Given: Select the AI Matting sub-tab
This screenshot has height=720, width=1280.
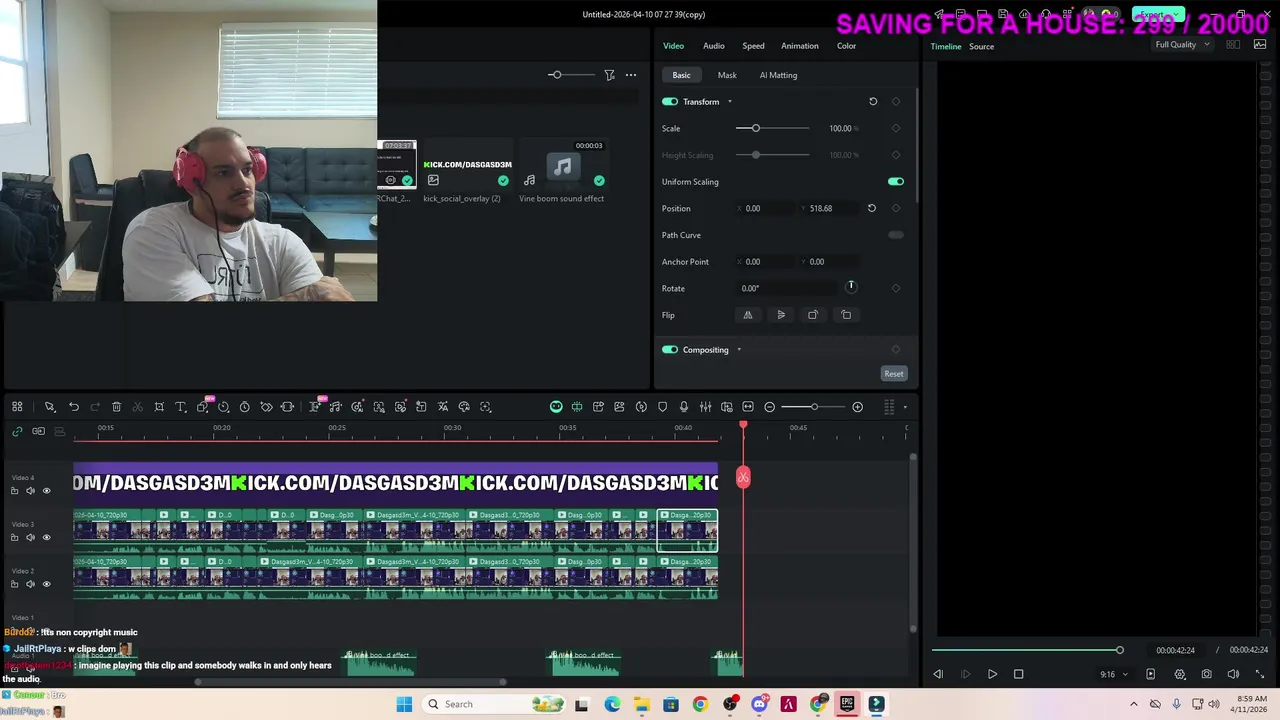Looking at the screenshot, I should pyautogui.click(x=778, y=75).
